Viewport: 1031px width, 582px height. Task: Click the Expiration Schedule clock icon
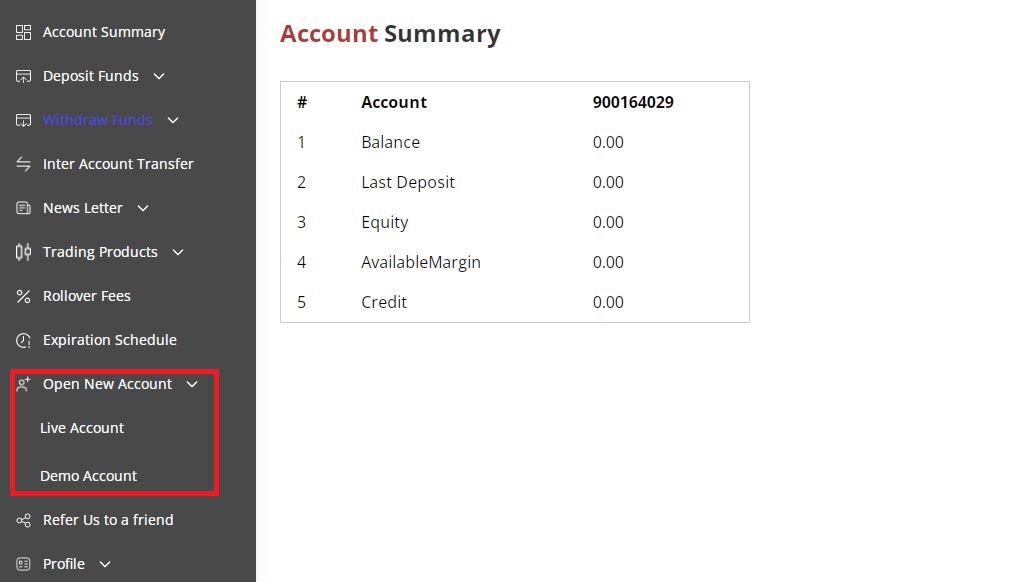[24, 340]
